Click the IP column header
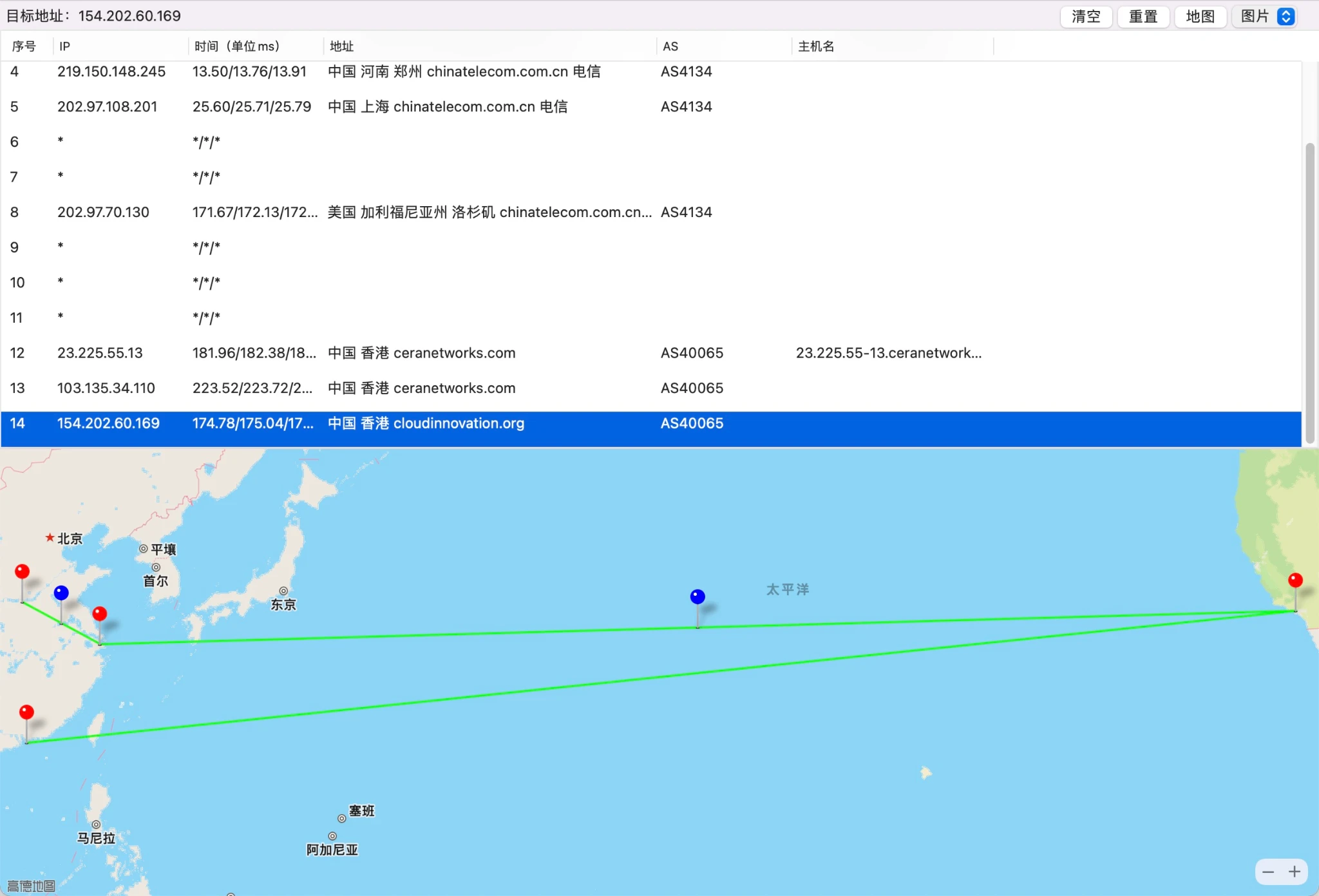 tap(64, 46)
